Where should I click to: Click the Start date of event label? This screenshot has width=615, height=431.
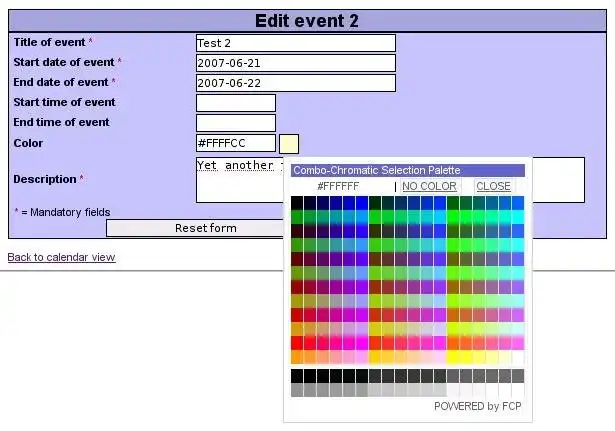click(64, 62)
